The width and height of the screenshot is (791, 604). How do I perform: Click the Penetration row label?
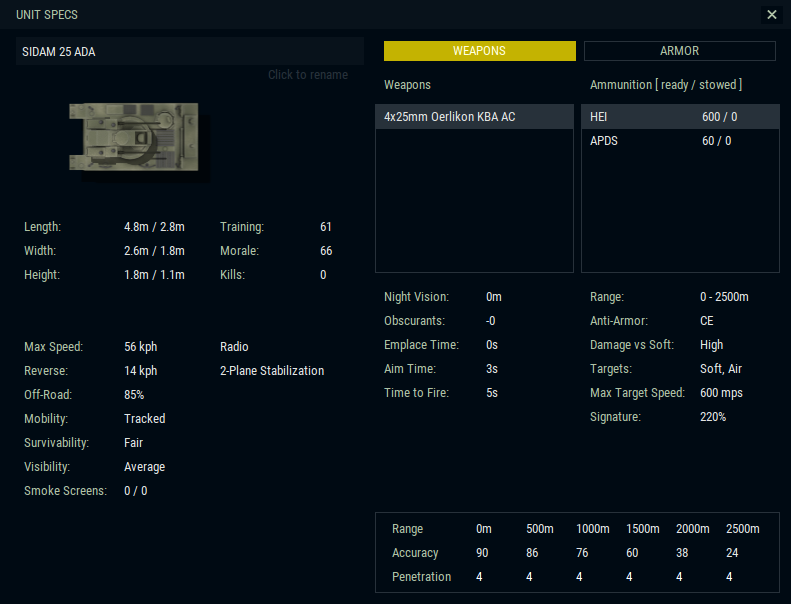point(422,577)
